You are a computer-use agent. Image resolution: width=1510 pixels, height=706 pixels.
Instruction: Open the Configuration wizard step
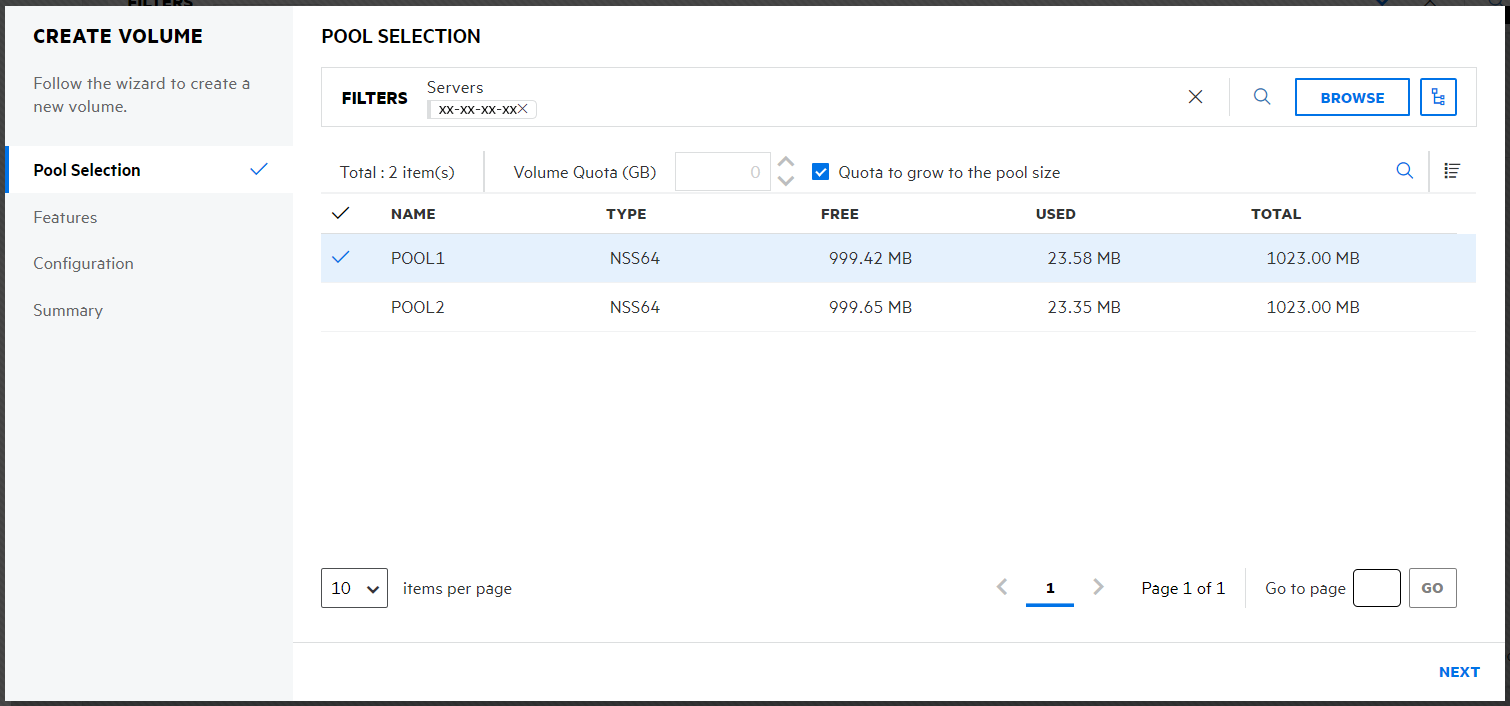click(83, 264)
